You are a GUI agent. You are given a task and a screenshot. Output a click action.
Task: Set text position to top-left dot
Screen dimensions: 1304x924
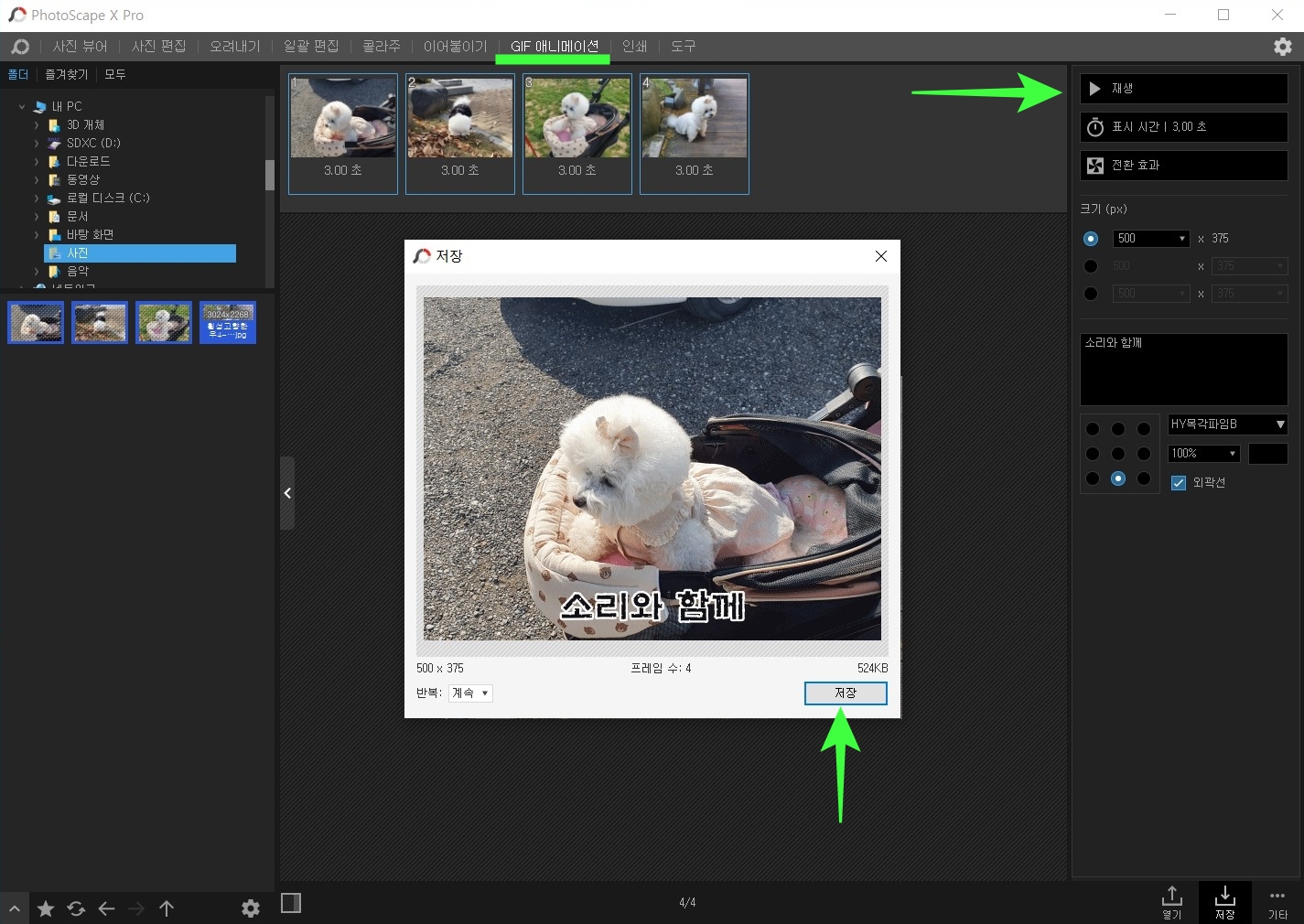pos(1093,429)
